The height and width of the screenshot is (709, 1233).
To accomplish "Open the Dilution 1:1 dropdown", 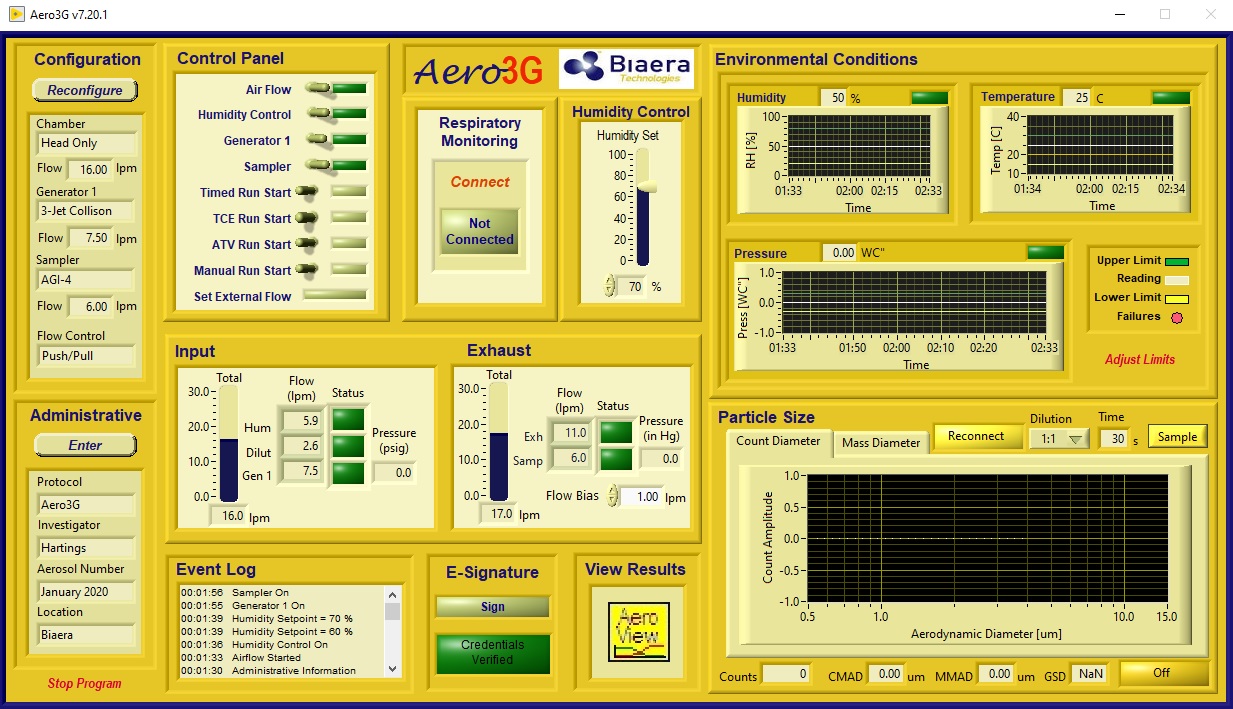I will pyautogui.click(x=1061, y=439).
